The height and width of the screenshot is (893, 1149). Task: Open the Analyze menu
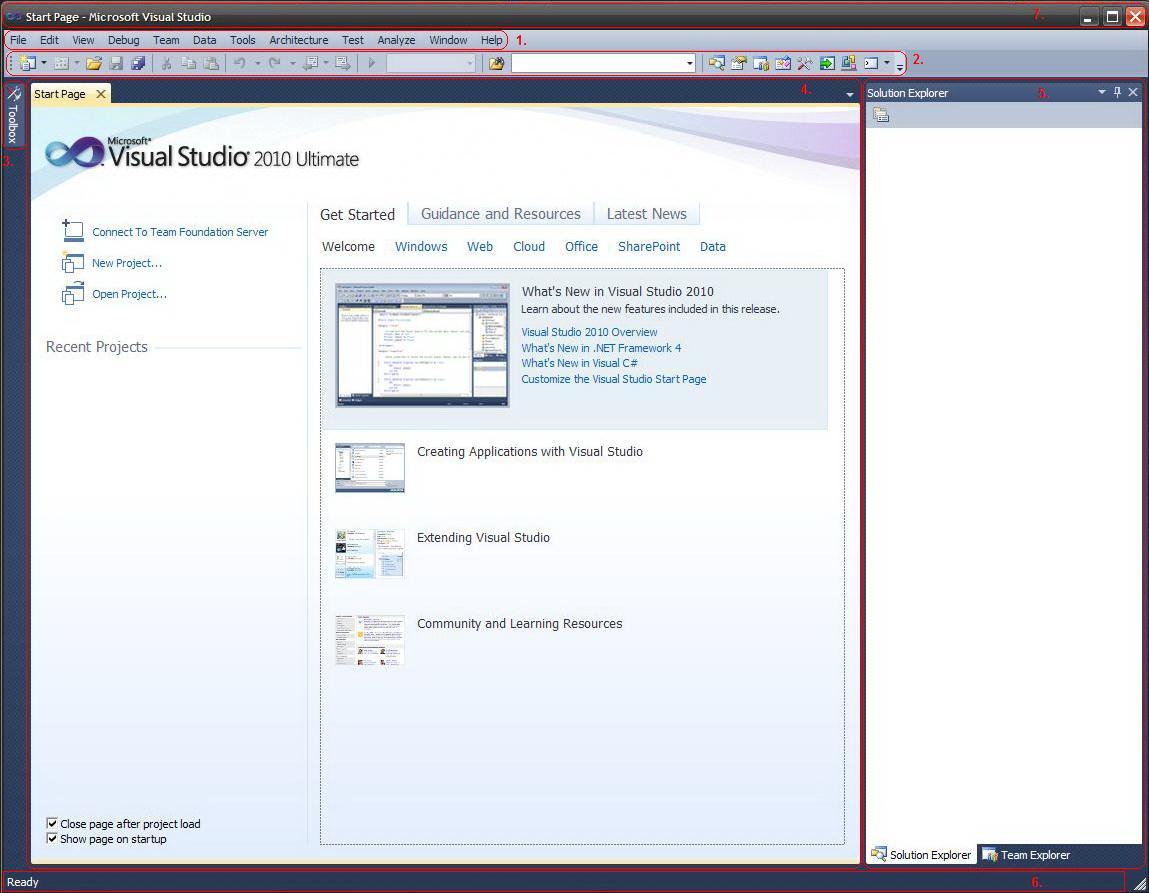coord(396,40)
